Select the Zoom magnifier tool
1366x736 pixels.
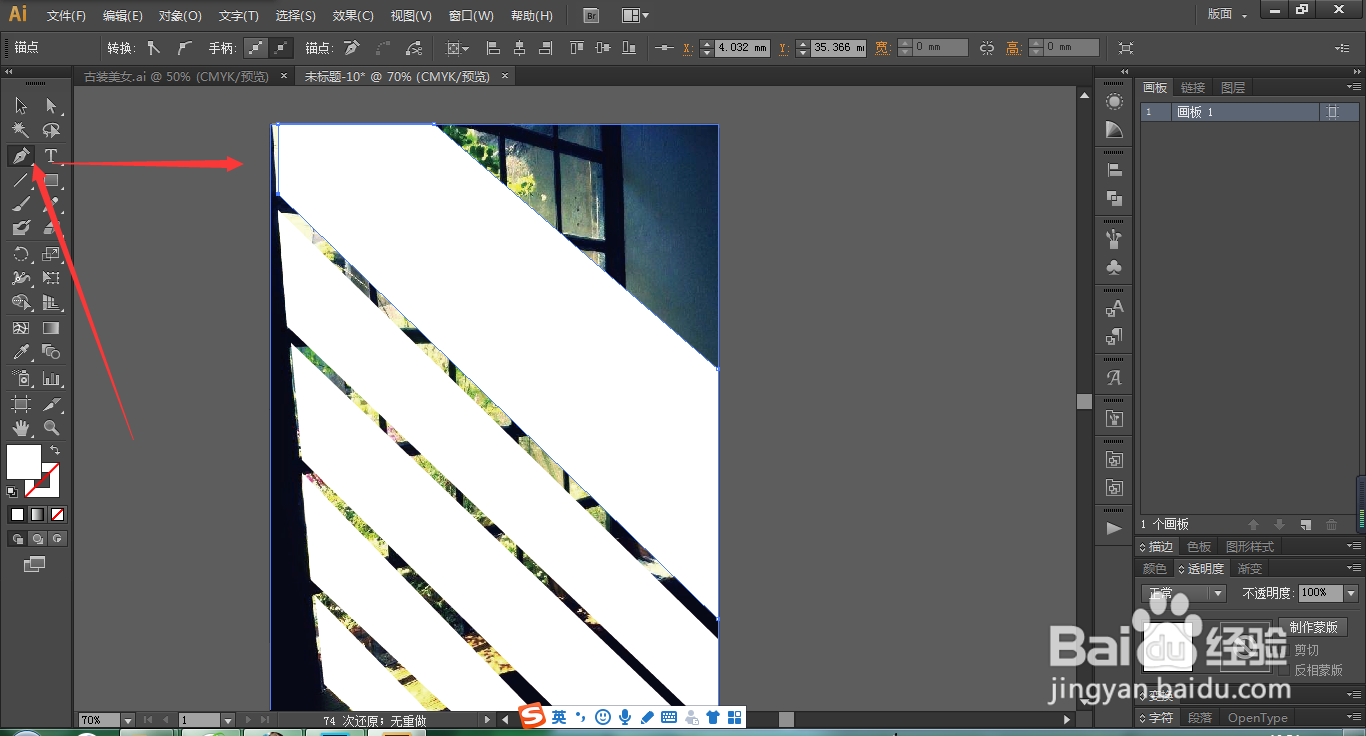[x=51, y=427]
